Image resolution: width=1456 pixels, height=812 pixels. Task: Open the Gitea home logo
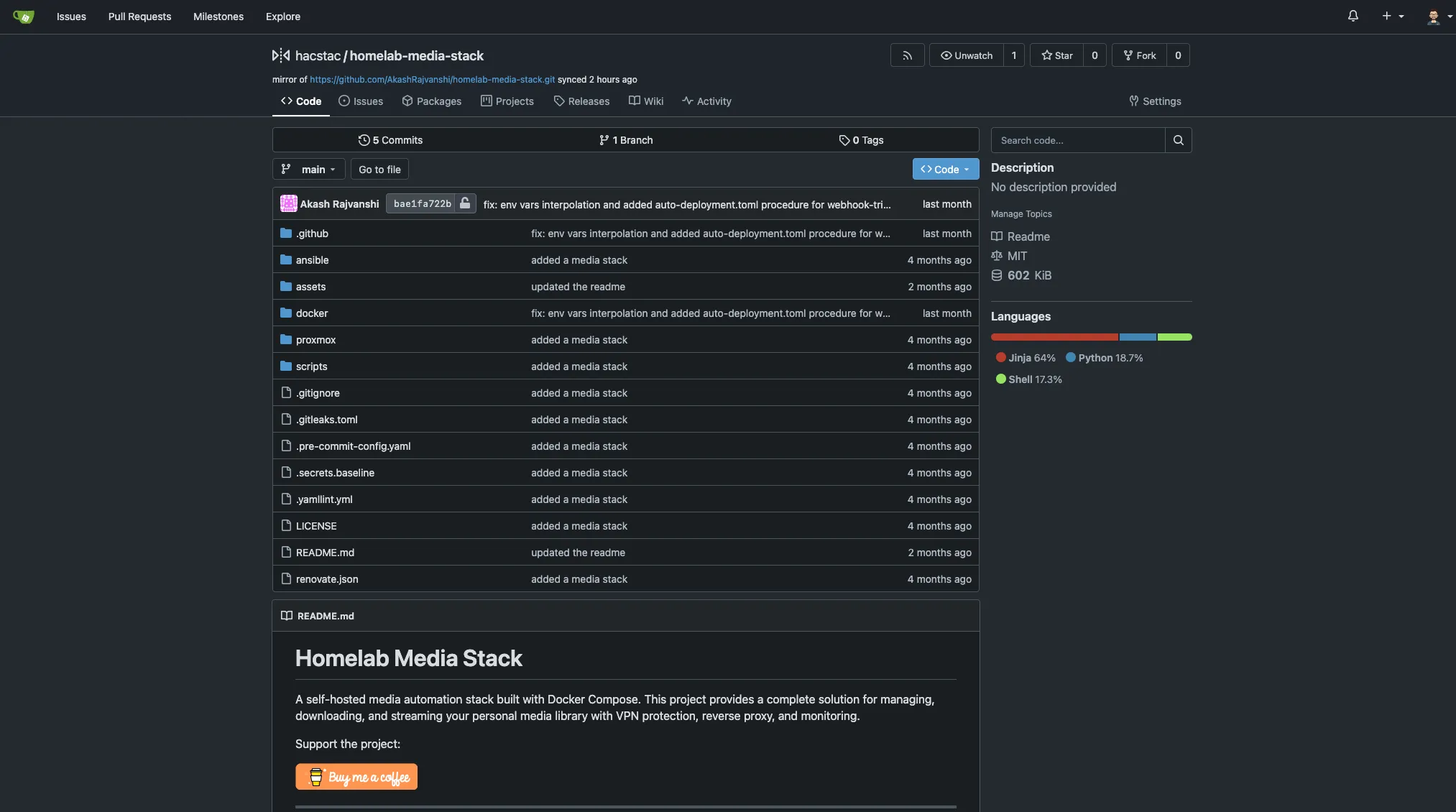[23, 17]
